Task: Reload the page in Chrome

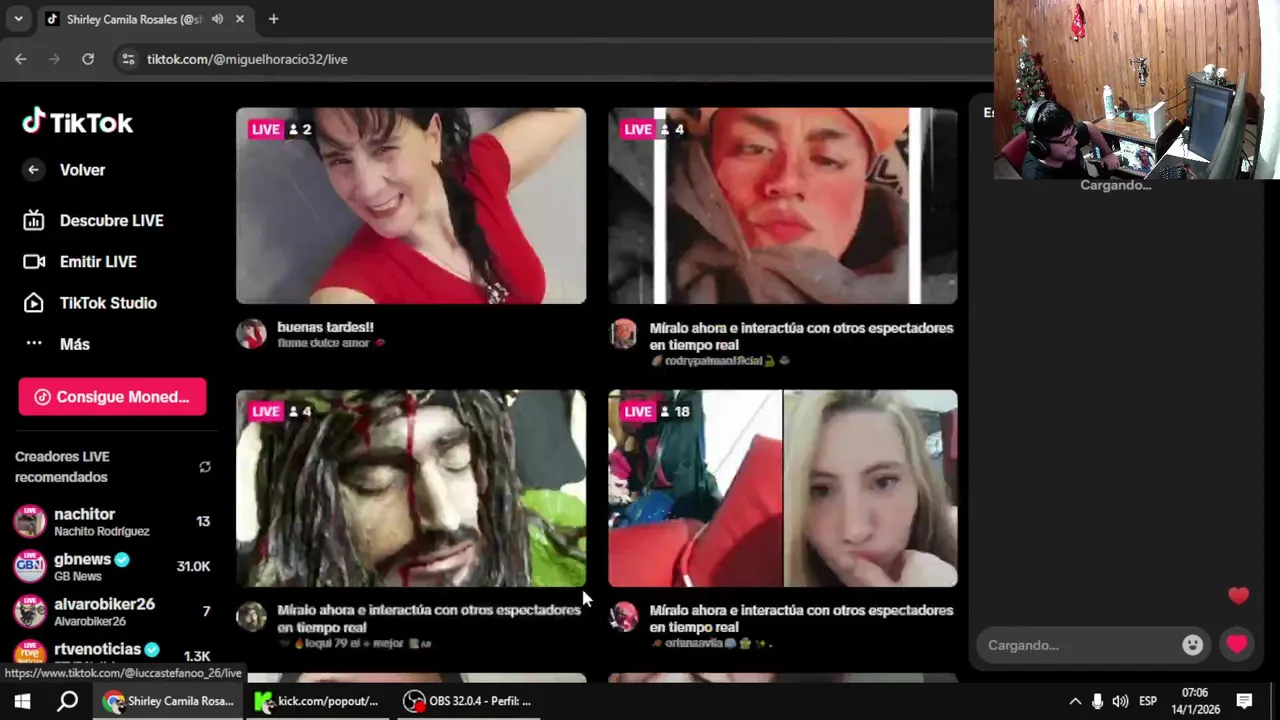Action: pyautogui.click(x=88, y=59)
